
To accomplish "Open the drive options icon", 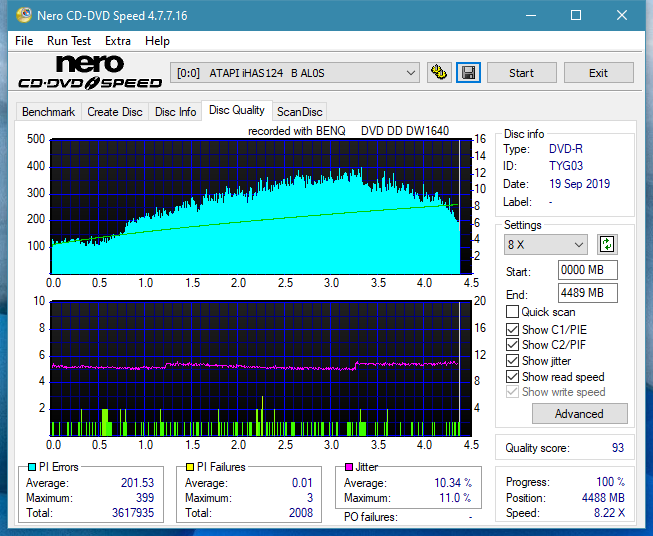I will click(x=439, y=73).
